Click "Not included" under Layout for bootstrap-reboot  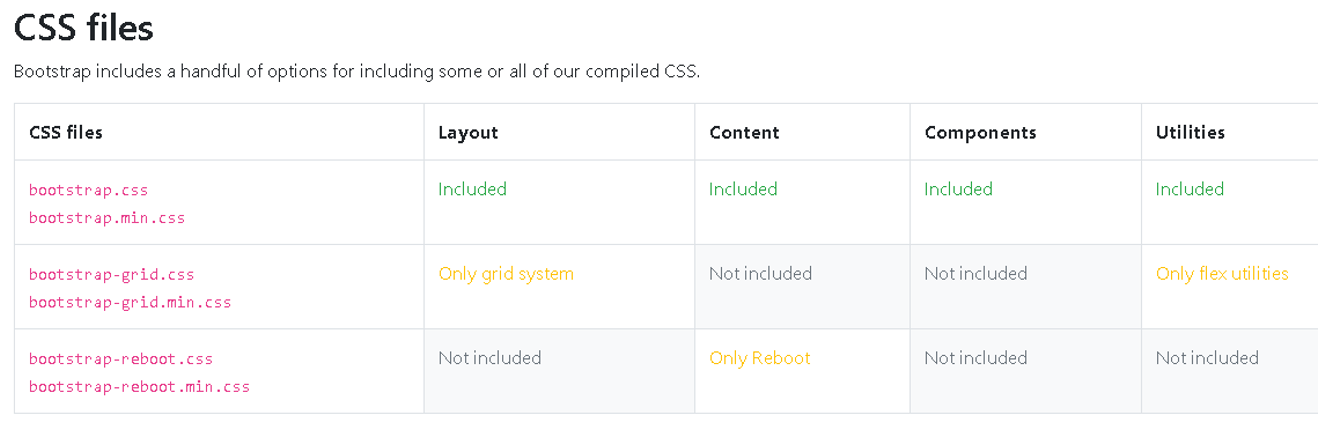pos(490,358)
